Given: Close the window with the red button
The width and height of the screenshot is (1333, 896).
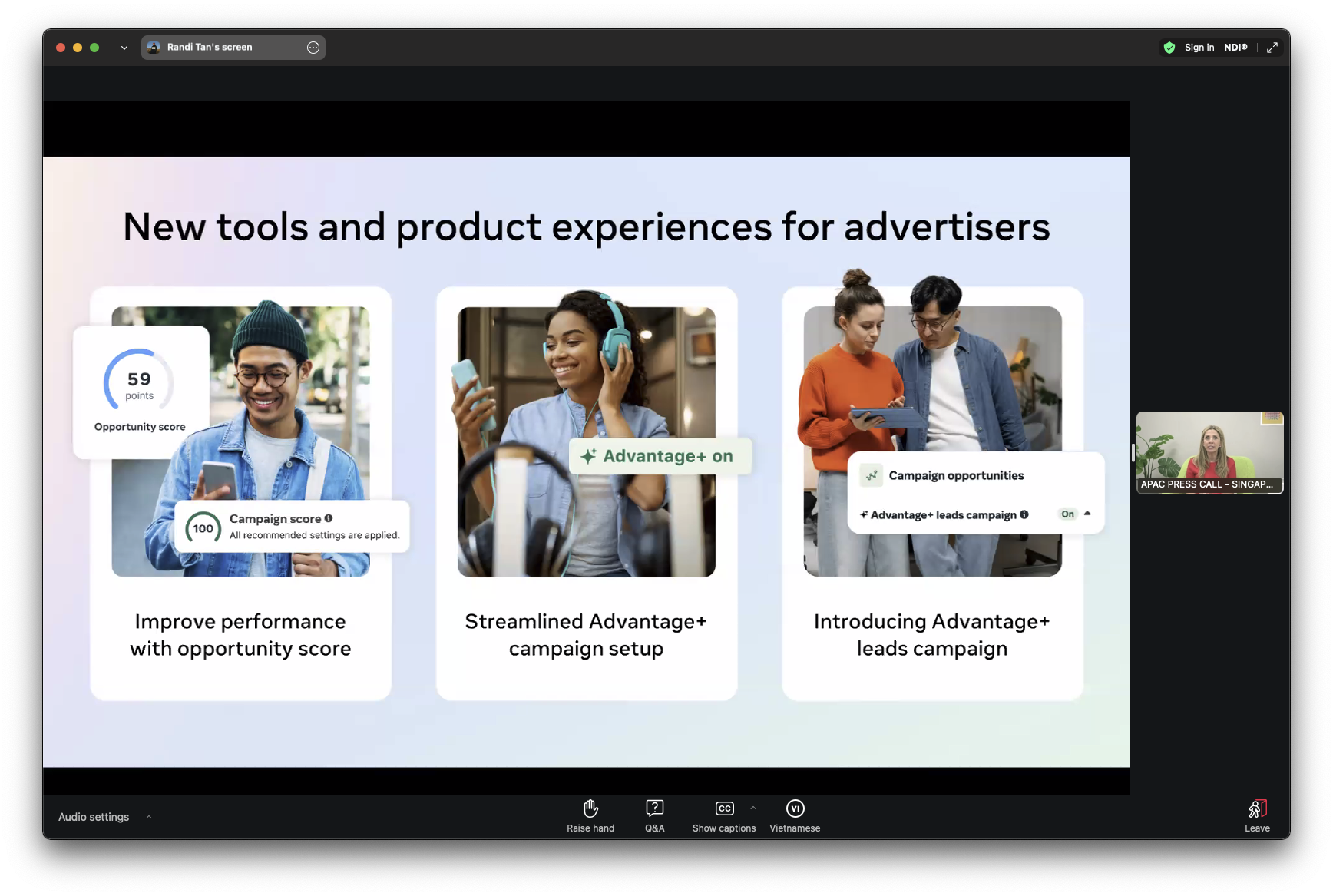Looking at the screenshot, I should [61, 48].
